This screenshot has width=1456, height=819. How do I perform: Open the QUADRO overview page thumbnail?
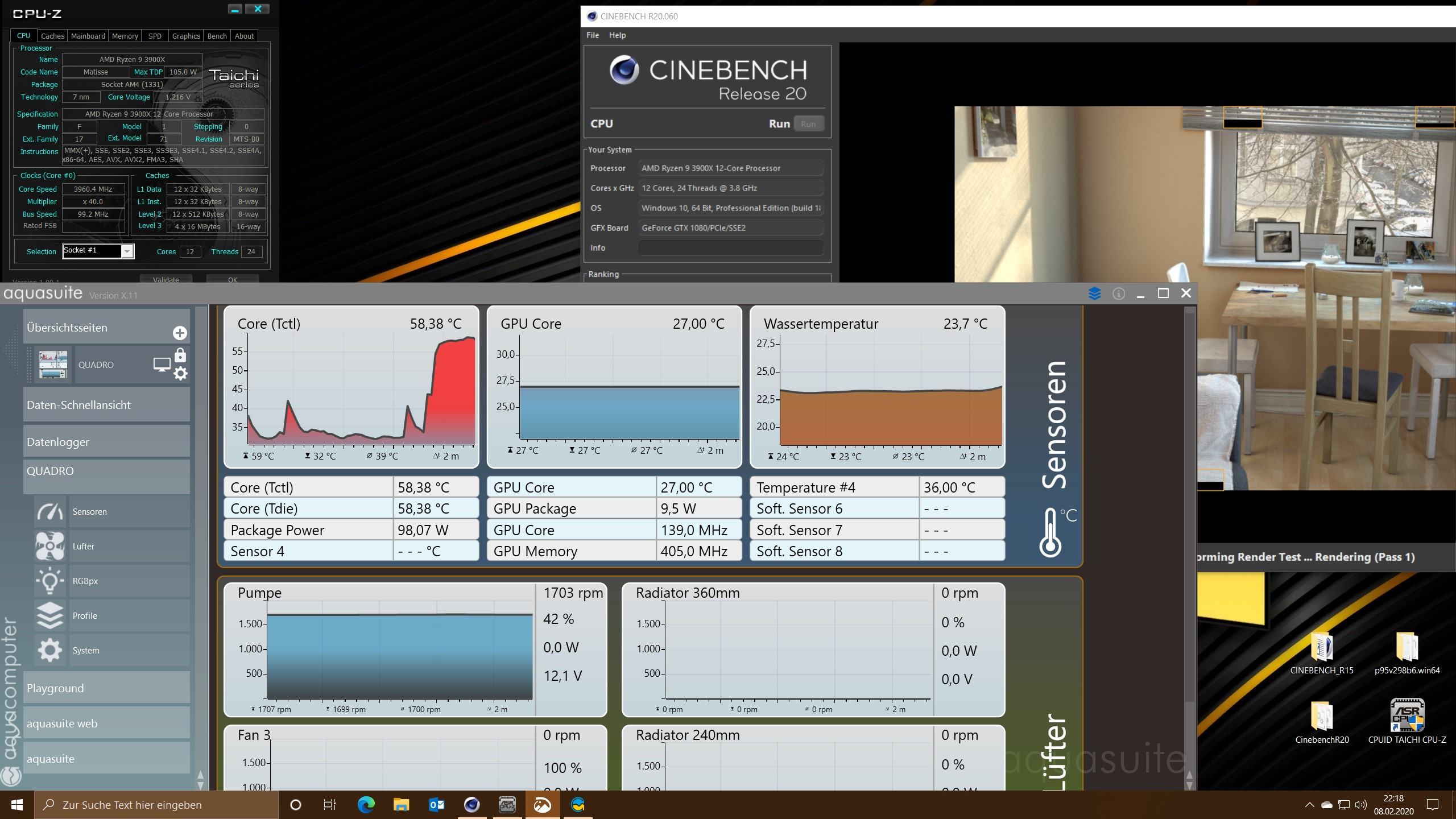(x=53, y=365)
